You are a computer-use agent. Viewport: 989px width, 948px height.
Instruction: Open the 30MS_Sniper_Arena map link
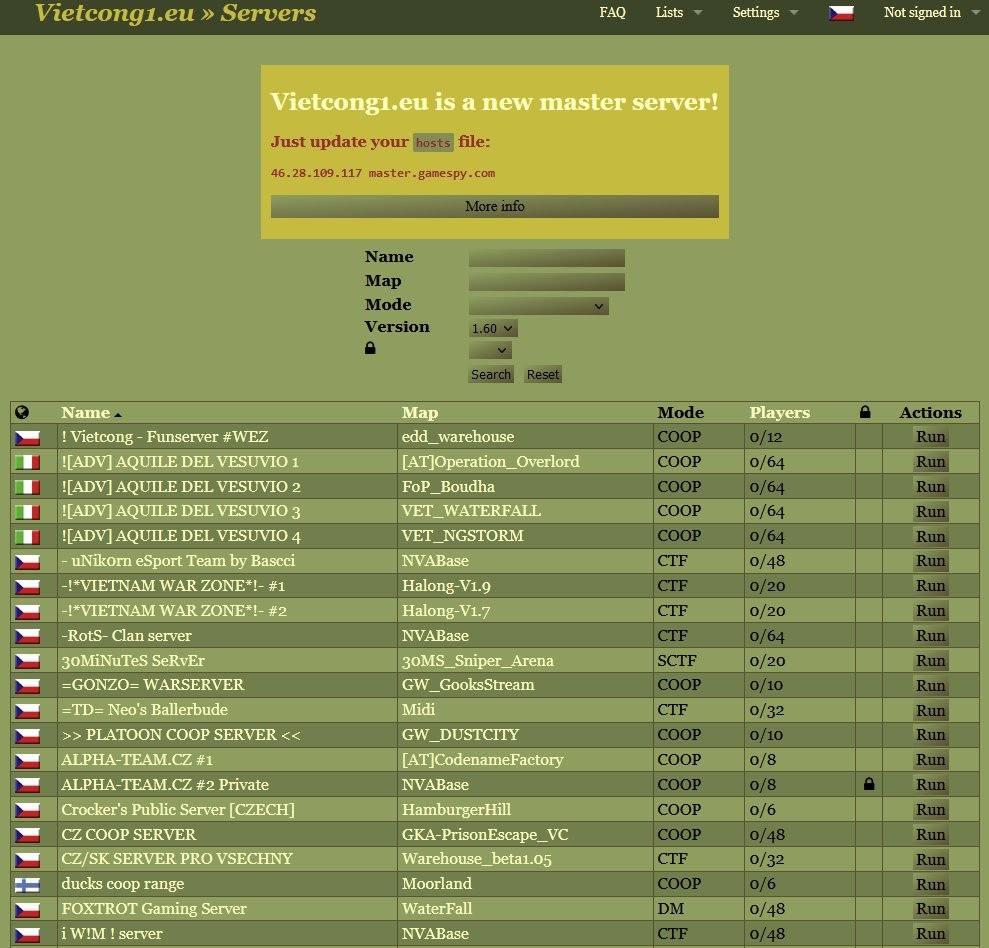pyautogui.click(x=477, y=660)
